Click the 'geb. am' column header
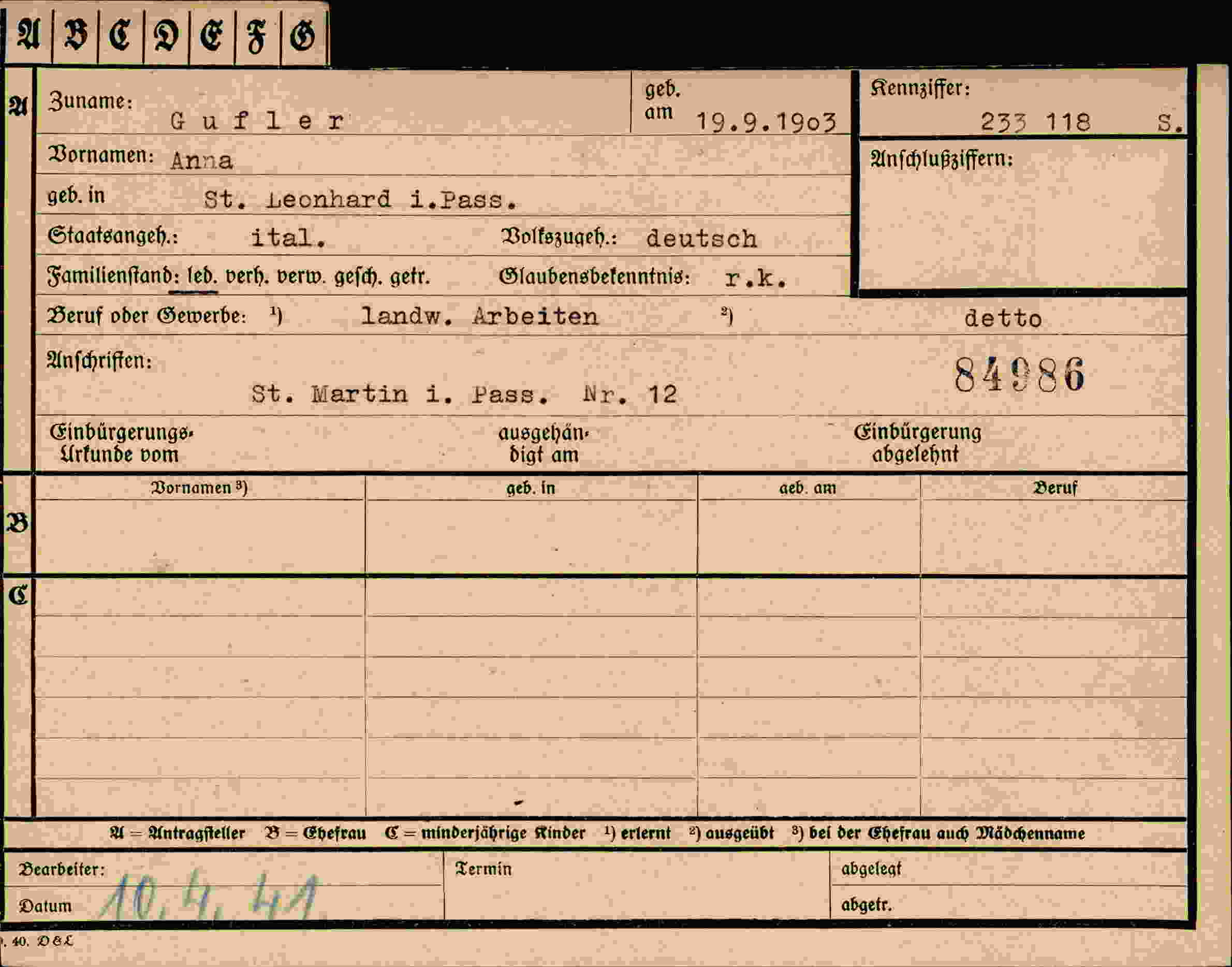 [808, 488]
